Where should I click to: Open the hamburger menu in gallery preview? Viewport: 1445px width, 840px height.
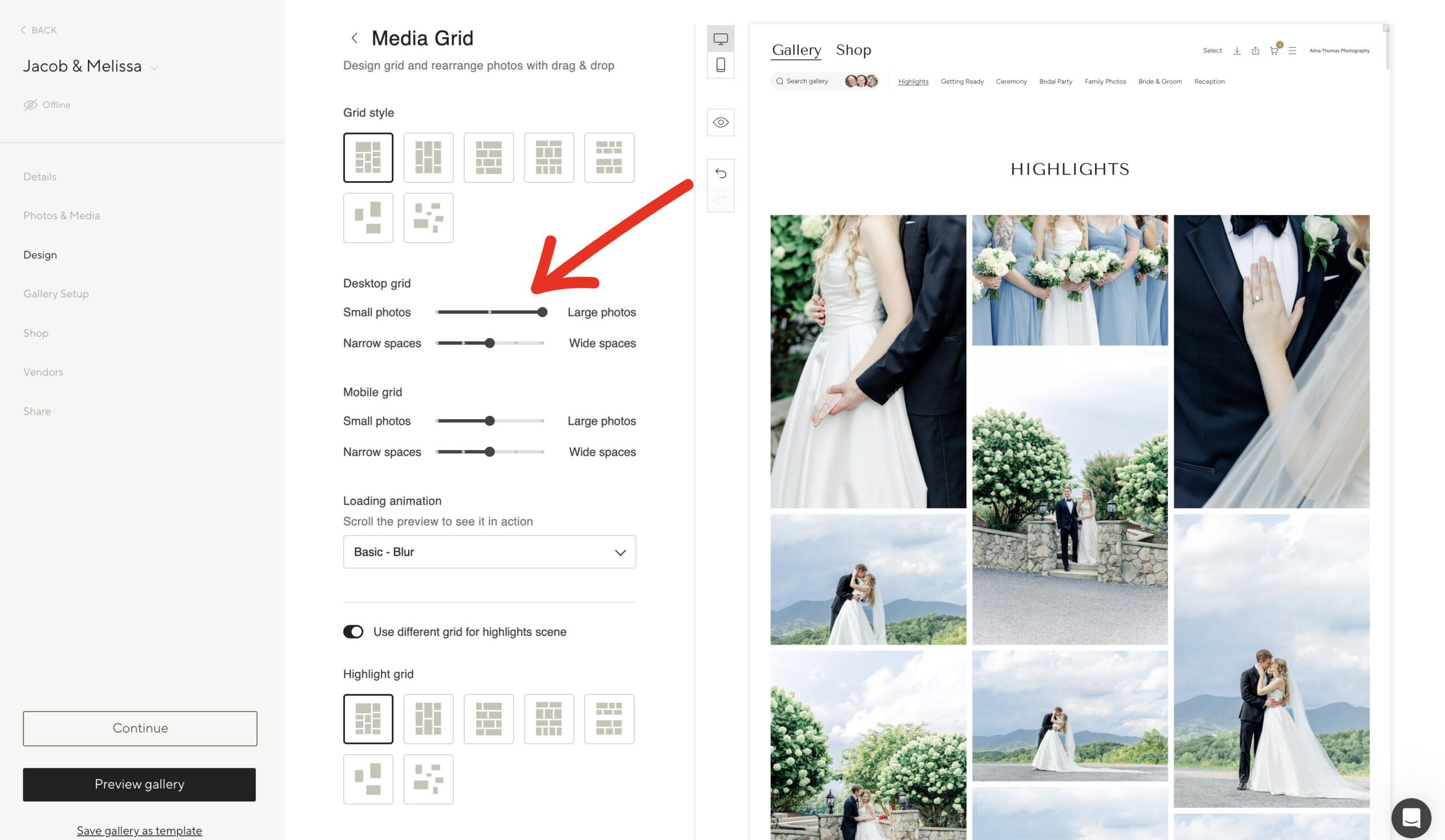tap(1292, 50)
